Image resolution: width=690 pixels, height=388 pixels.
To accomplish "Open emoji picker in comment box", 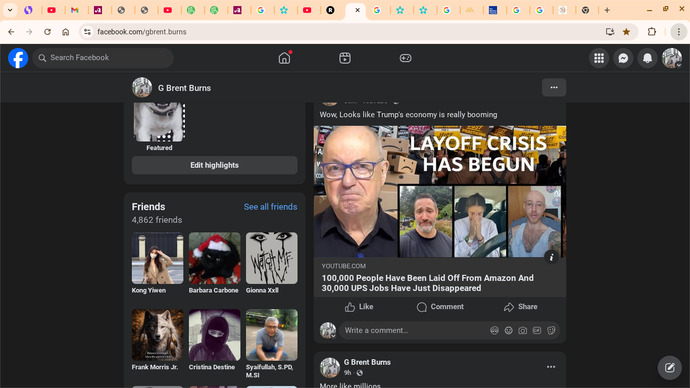I will pos(508,330).
